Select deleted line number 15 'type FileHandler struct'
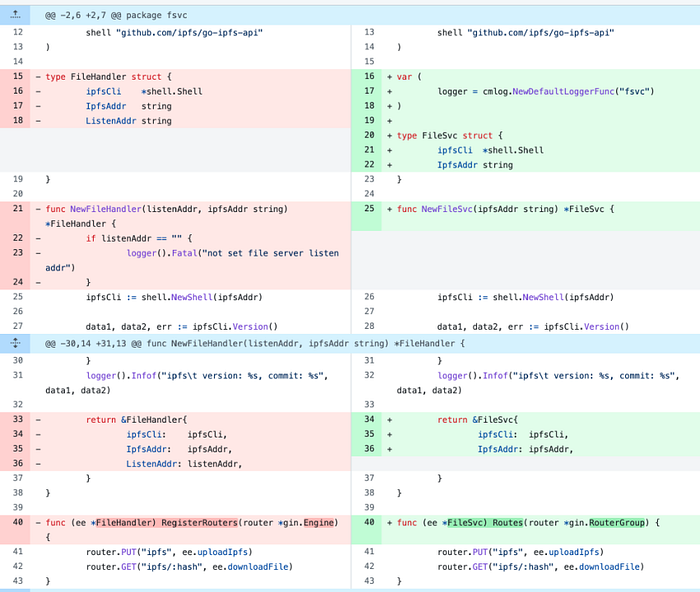The width and height of the screenshot is (700, 592). [18, 76]
